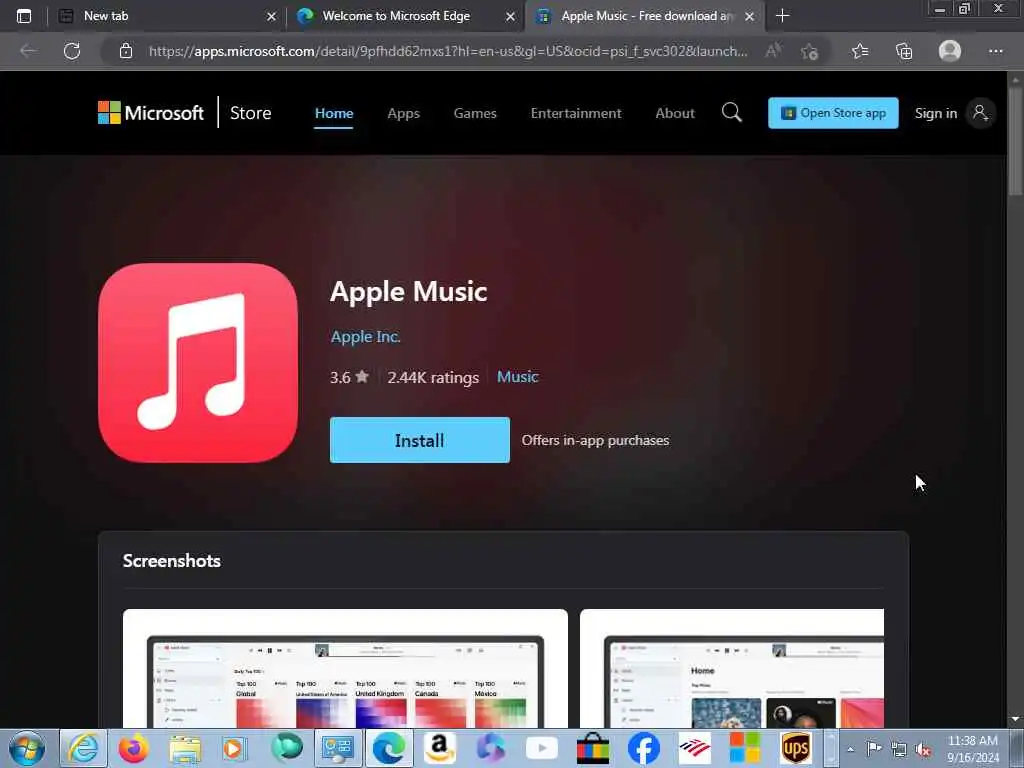Open the tab actions menu icon
1024x768 pixels.
[x=24, y=16]
